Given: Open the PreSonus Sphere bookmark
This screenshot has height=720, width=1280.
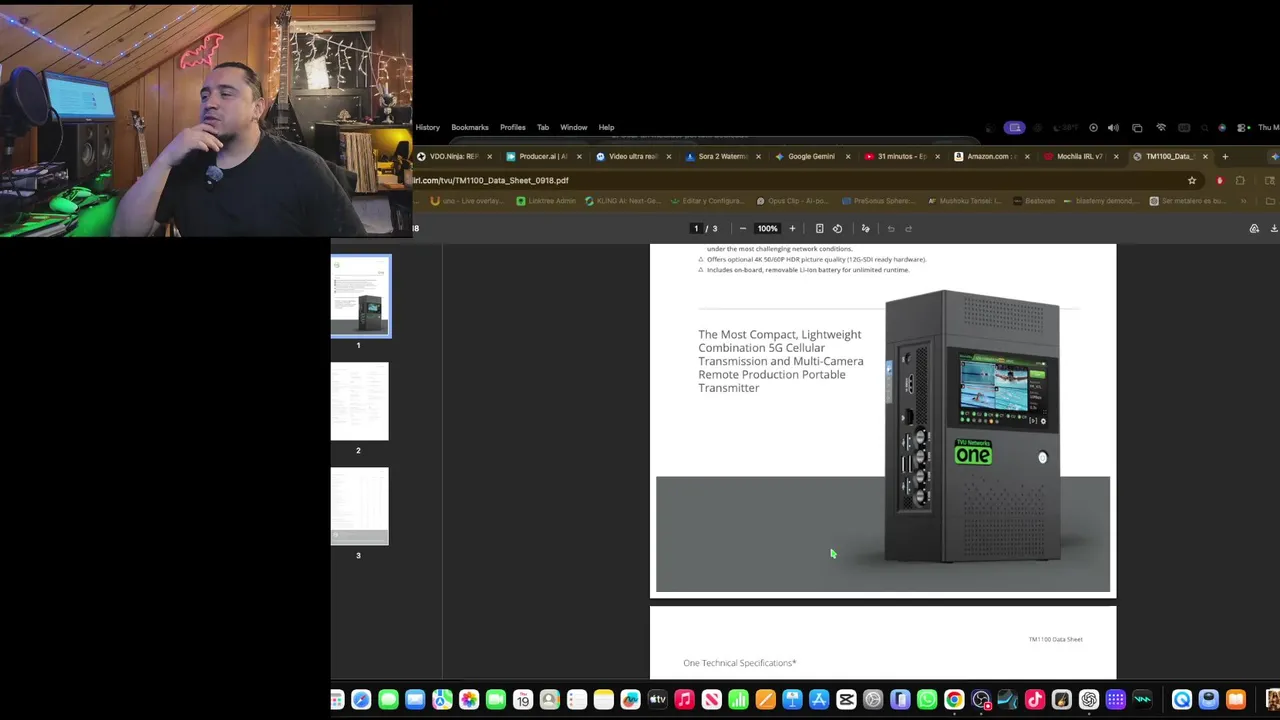Looking at the screenshot, I should tap(877, 201).
